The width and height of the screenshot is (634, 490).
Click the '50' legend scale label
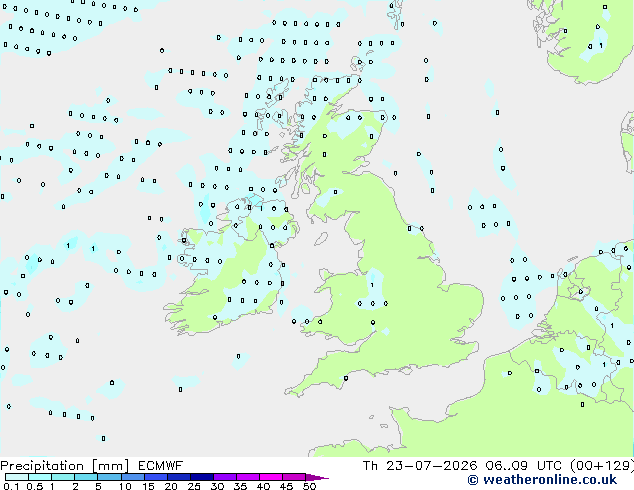click(309, 486)
